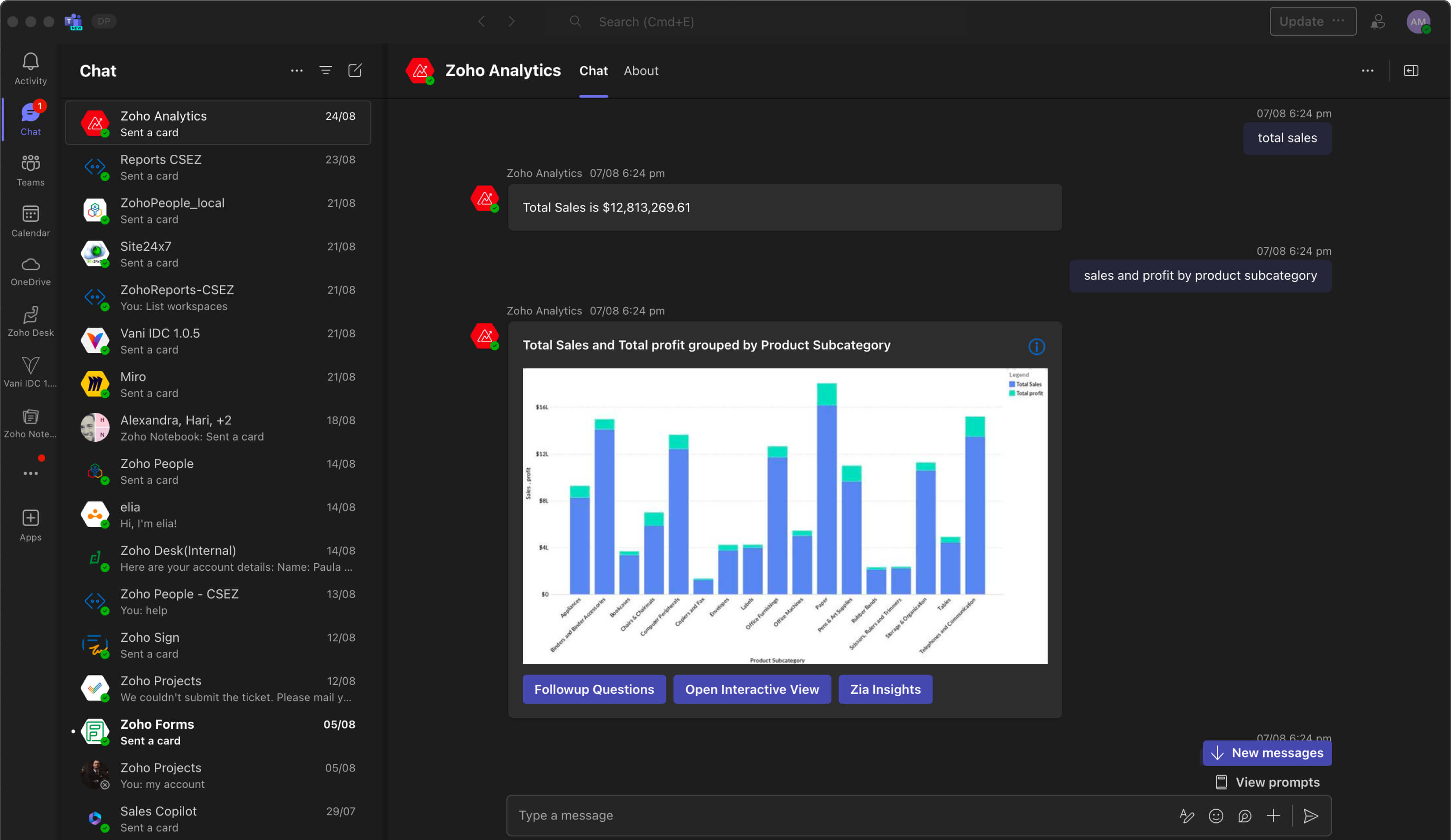The image size is (1451, 840).
Task: Open the Site24x7 chat
Action: coord(218,254)
